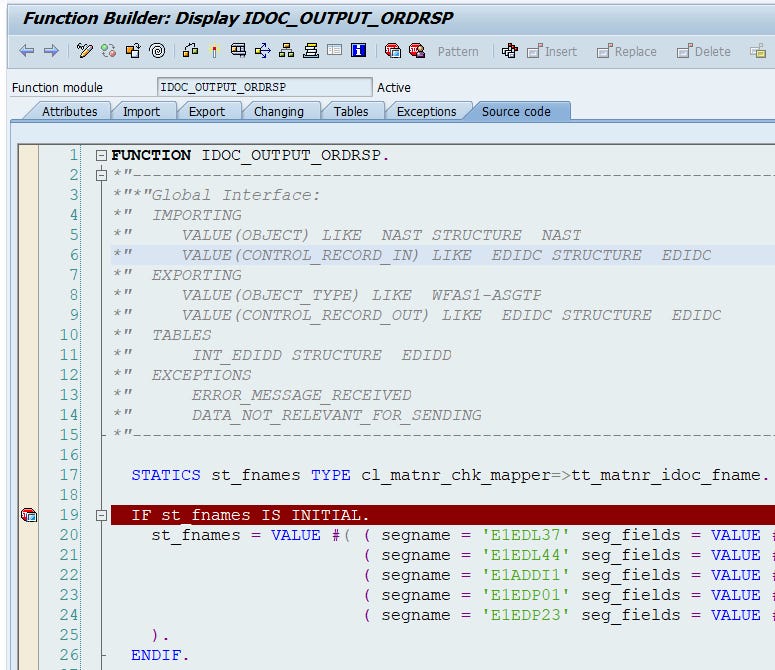
Task: Click the segname 'E1EDL44' string
Action: [526, 555]
